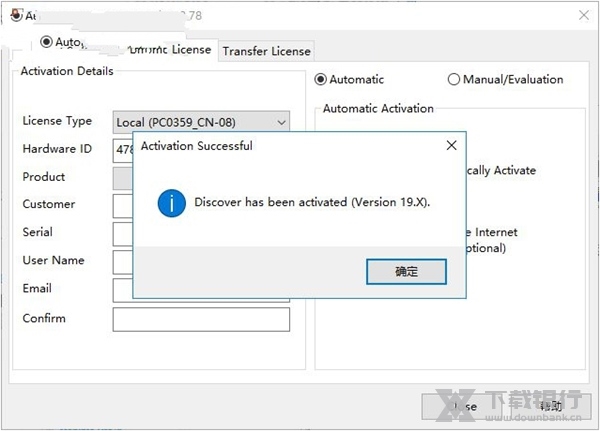The height and width of the screenshot is (431, 600).
Task: Select the Automatic activation radio button
Action: pos(321,79)
